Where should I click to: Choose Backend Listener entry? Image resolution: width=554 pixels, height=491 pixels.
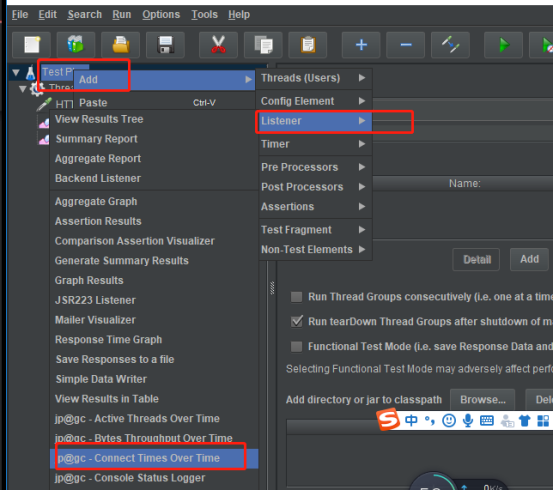[154, 179]
